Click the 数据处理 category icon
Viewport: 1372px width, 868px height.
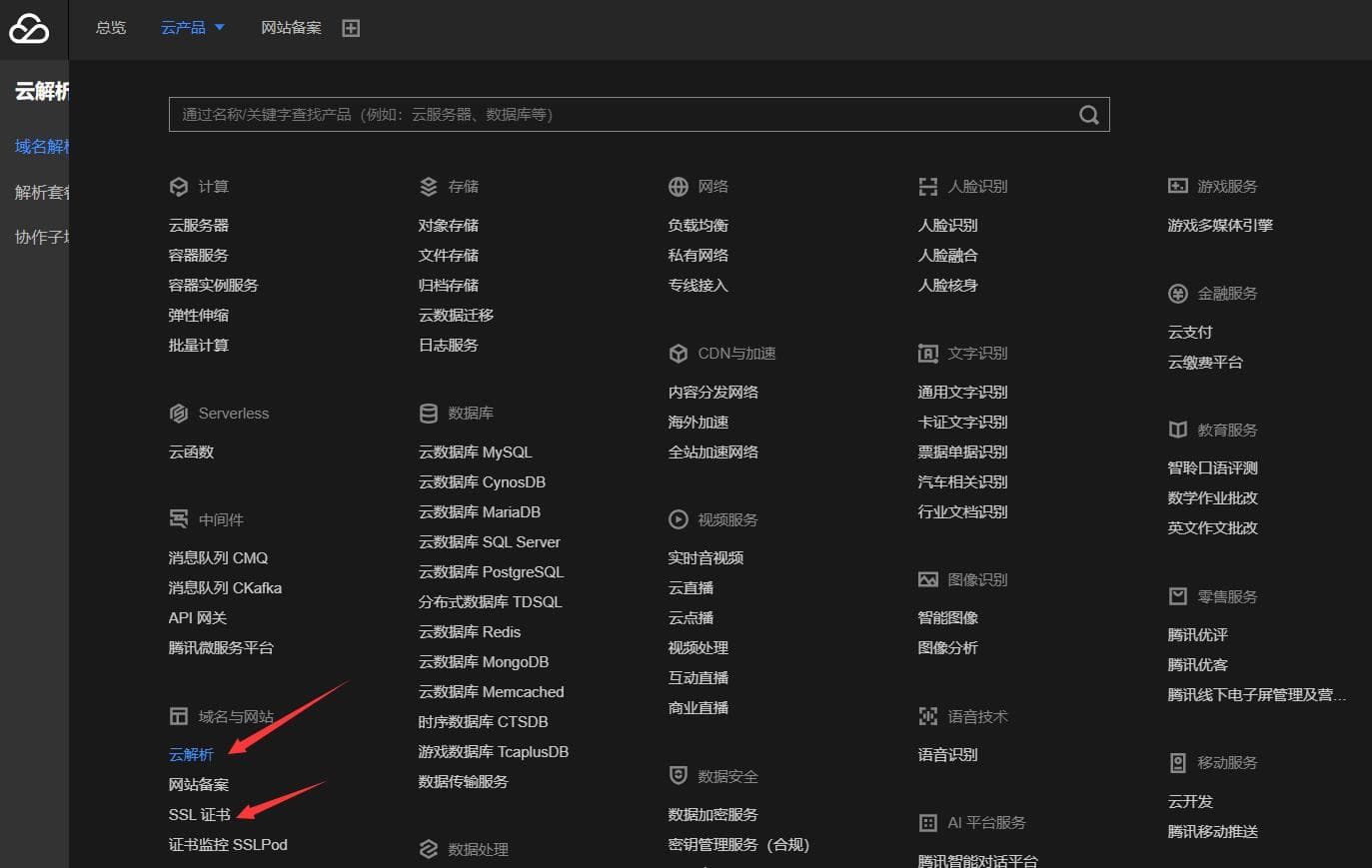coord(429,849)
